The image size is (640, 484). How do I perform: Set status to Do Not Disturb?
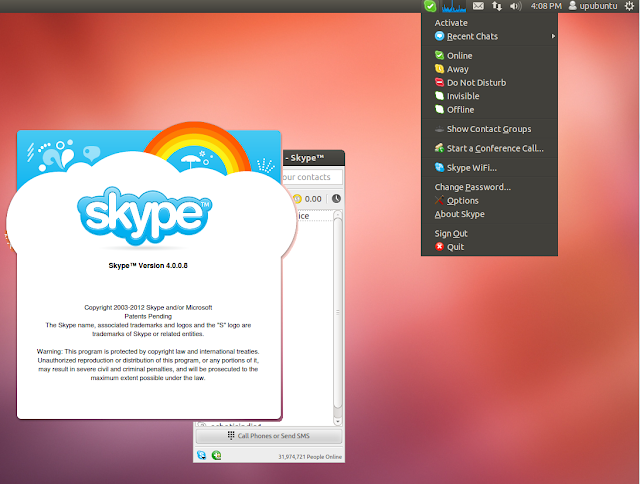click(489, 82)
